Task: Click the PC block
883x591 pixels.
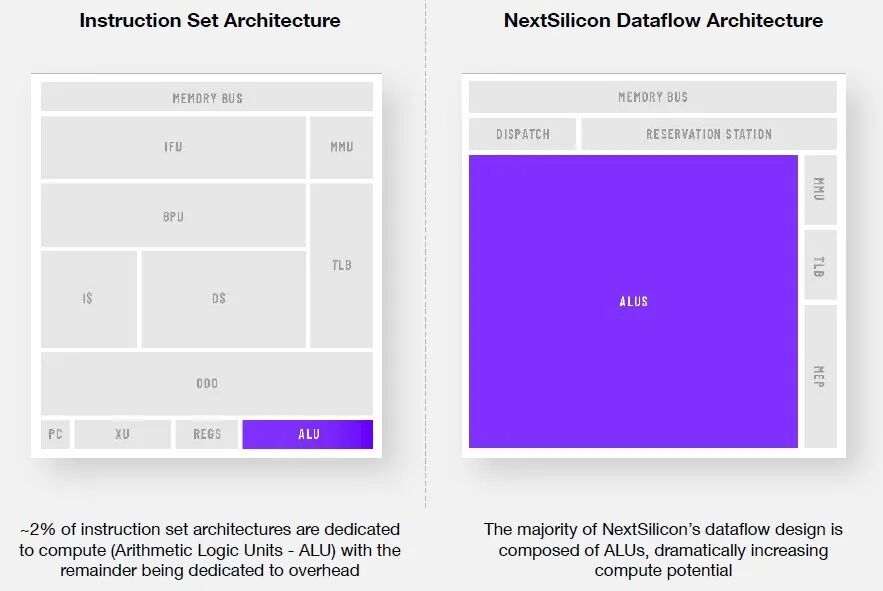Action: tap(55, 434)
